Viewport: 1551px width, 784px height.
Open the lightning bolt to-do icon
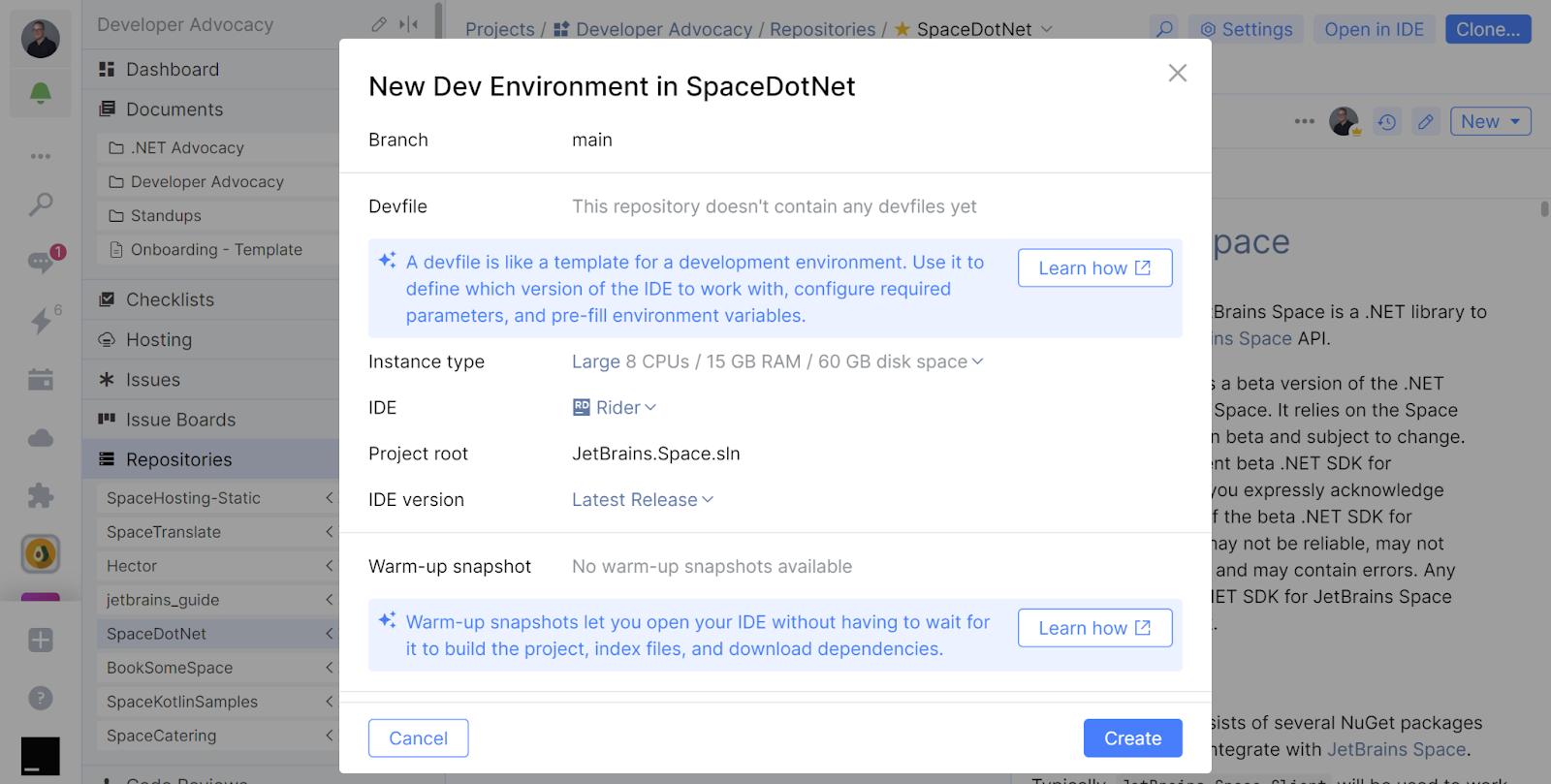(x=41, y=321)
